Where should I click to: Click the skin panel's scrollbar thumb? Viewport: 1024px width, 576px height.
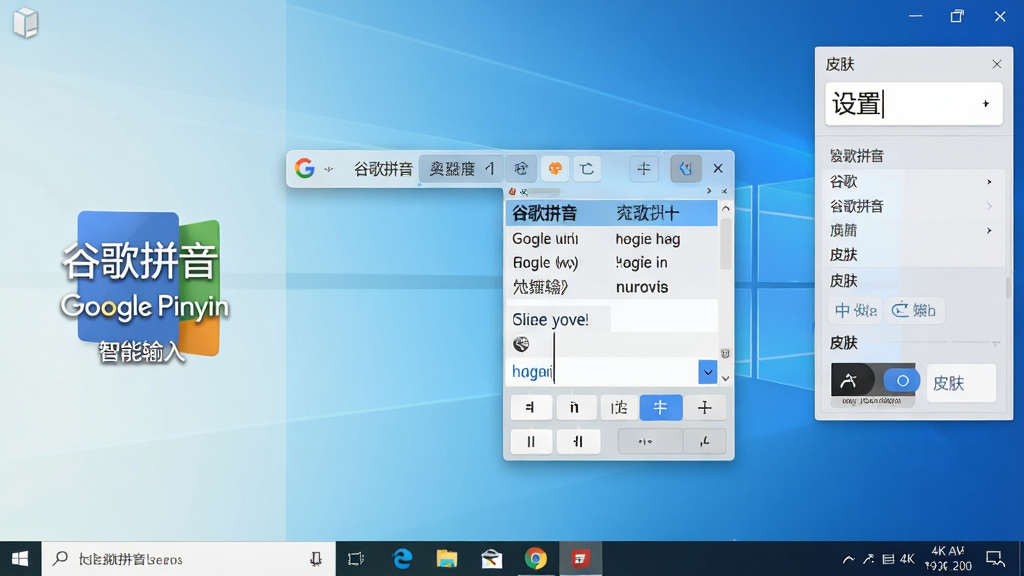[x=1008, y=287]
